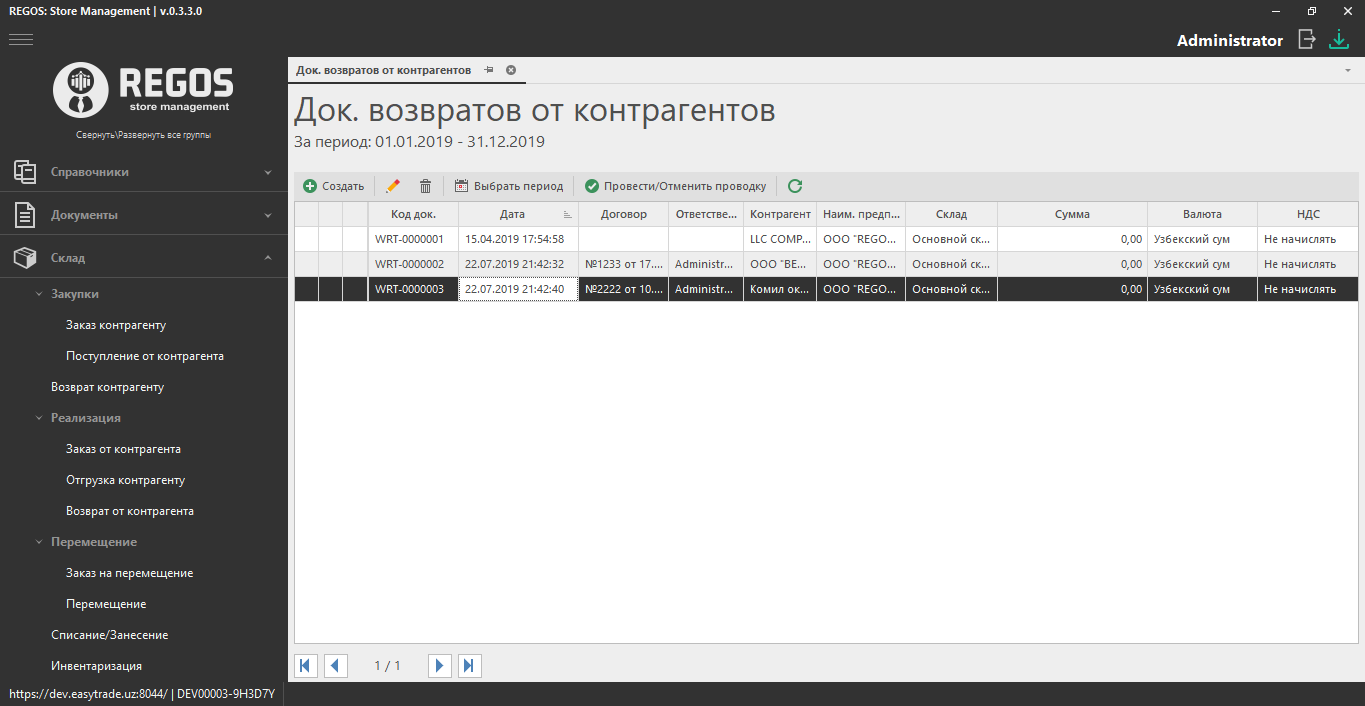
Task: Pin the document tab with pin icon
Action: (489, 70)
